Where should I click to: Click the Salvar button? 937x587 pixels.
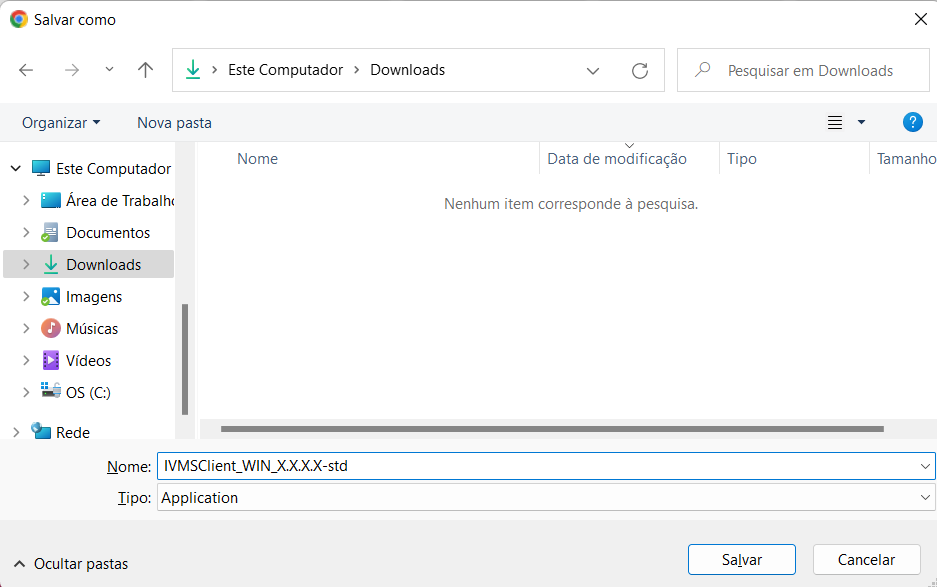click(x=741, y=560)
